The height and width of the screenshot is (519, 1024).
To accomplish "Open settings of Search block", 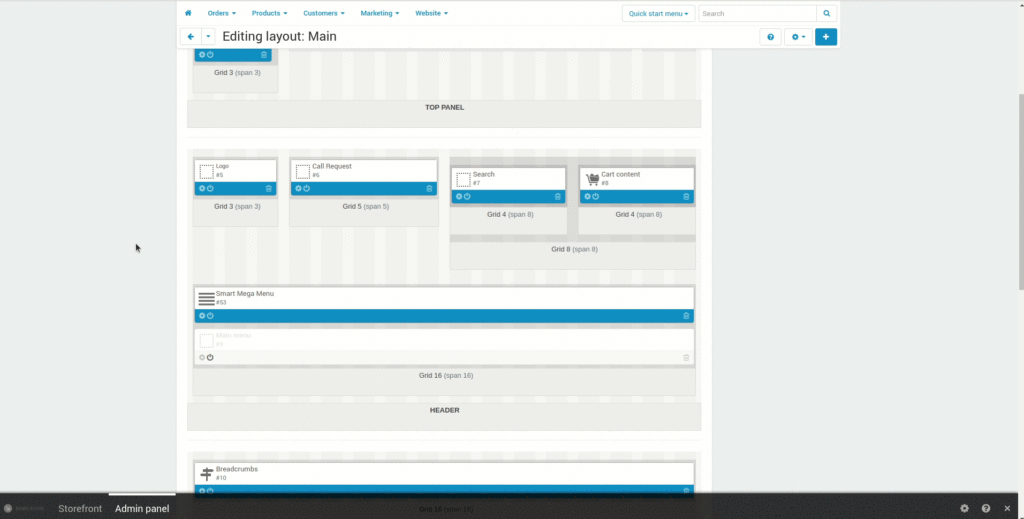I will (459, 196).
